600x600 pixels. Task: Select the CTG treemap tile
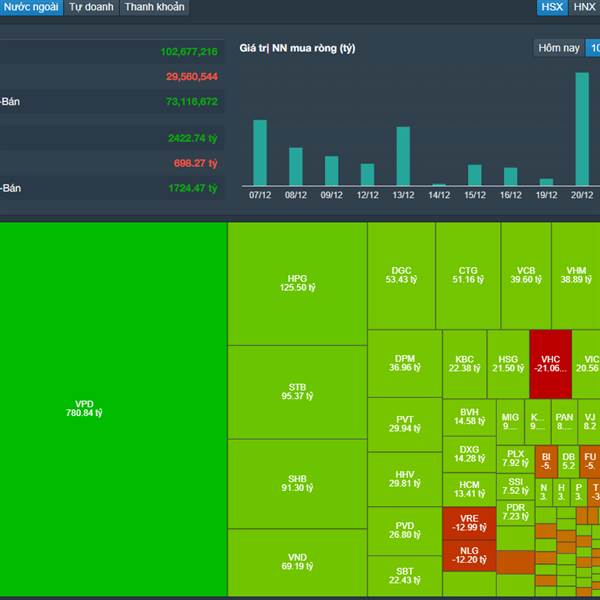tap(468, 276)
